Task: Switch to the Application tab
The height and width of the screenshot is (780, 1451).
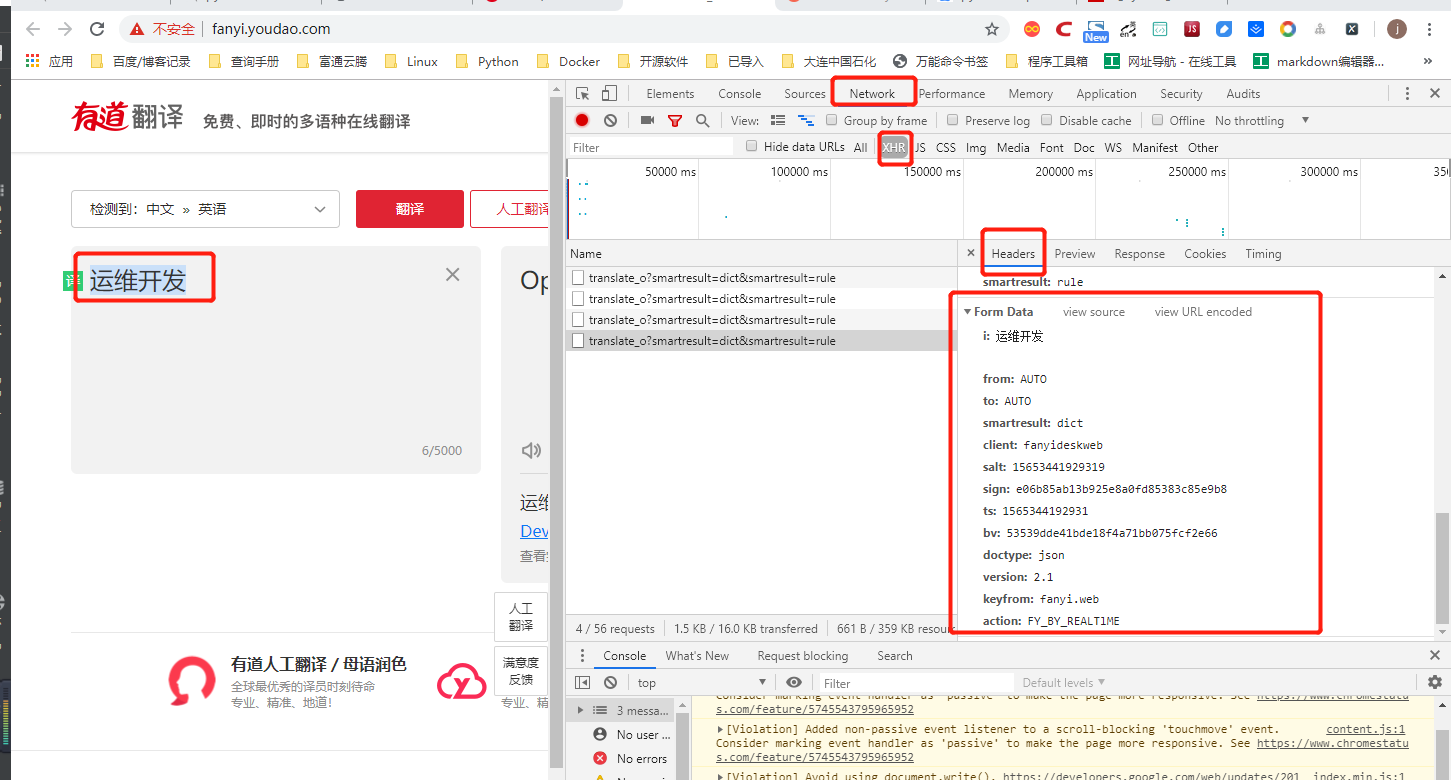Action: point(1106,94)
